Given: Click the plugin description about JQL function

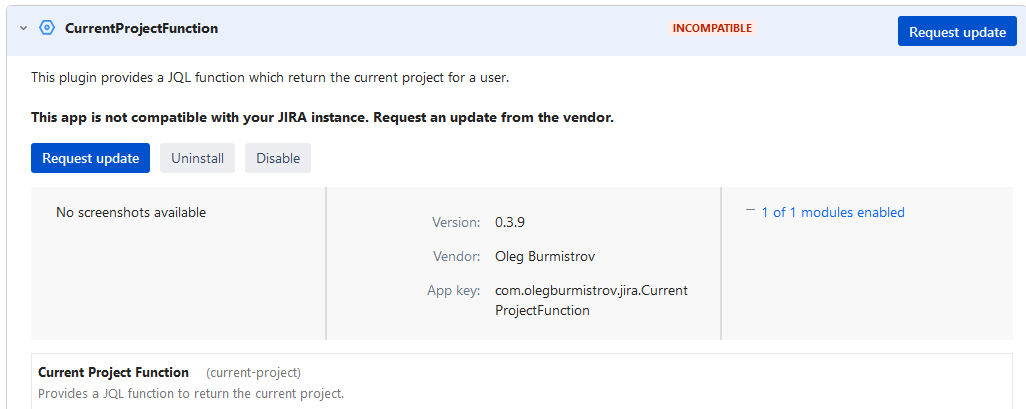Looking at the screenshot, I should pos(270,78).
